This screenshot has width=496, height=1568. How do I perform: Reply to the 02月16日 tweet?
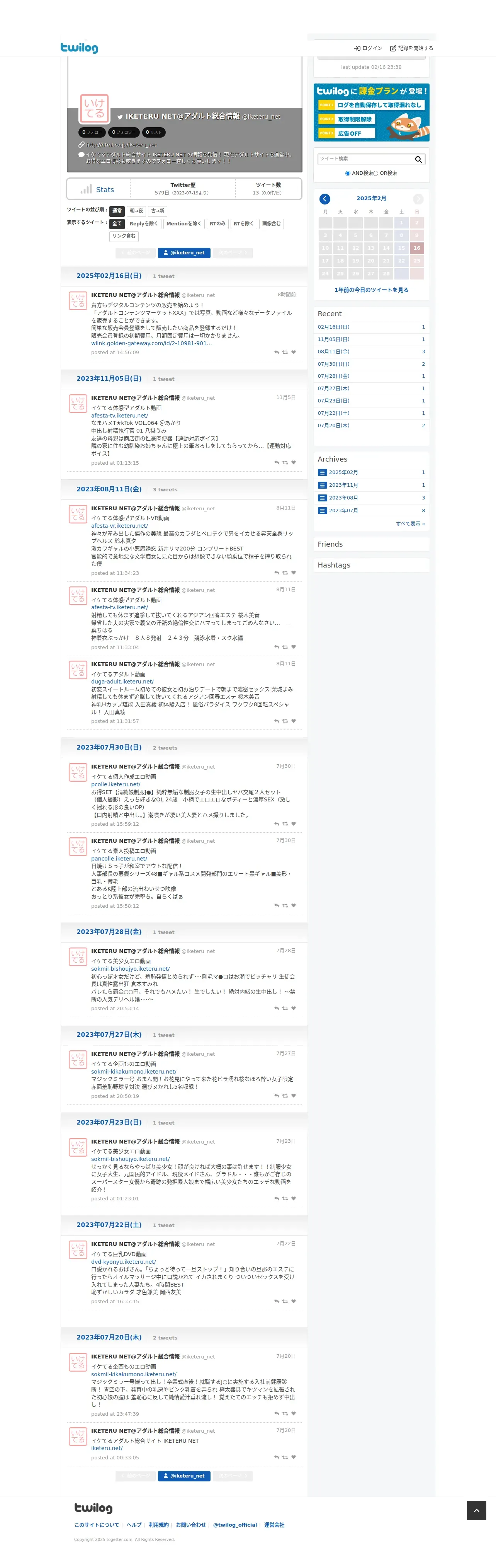(276, 353)
